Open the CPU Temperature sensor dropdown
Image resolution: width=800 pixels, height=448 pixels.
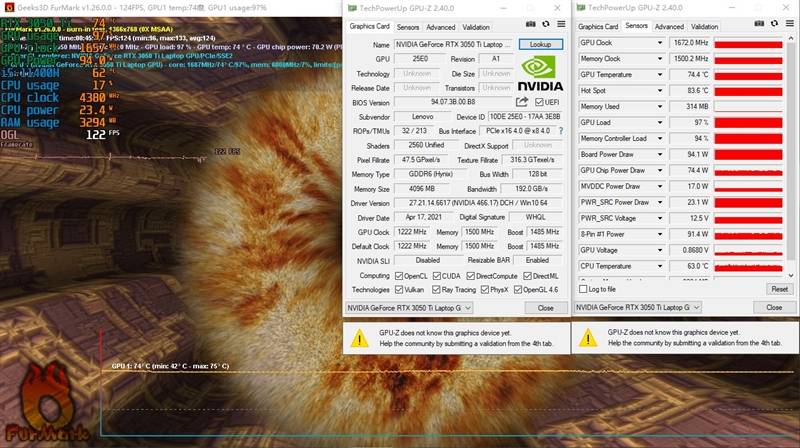click(x=660, y=266)
